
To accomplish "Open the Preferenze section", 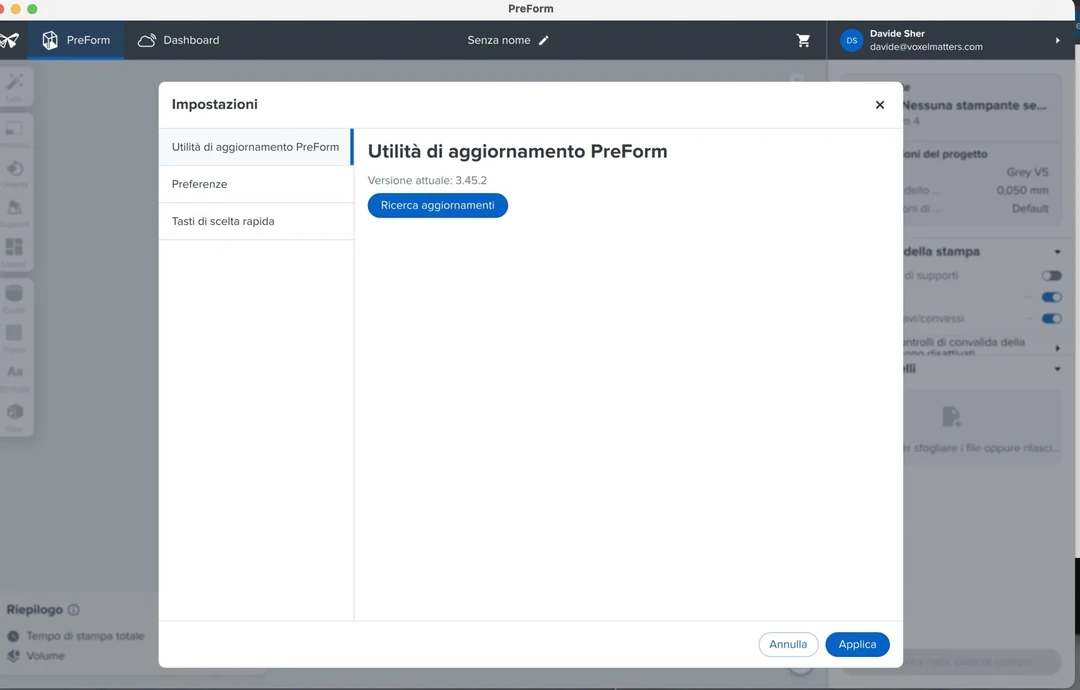I will [256, 184].
